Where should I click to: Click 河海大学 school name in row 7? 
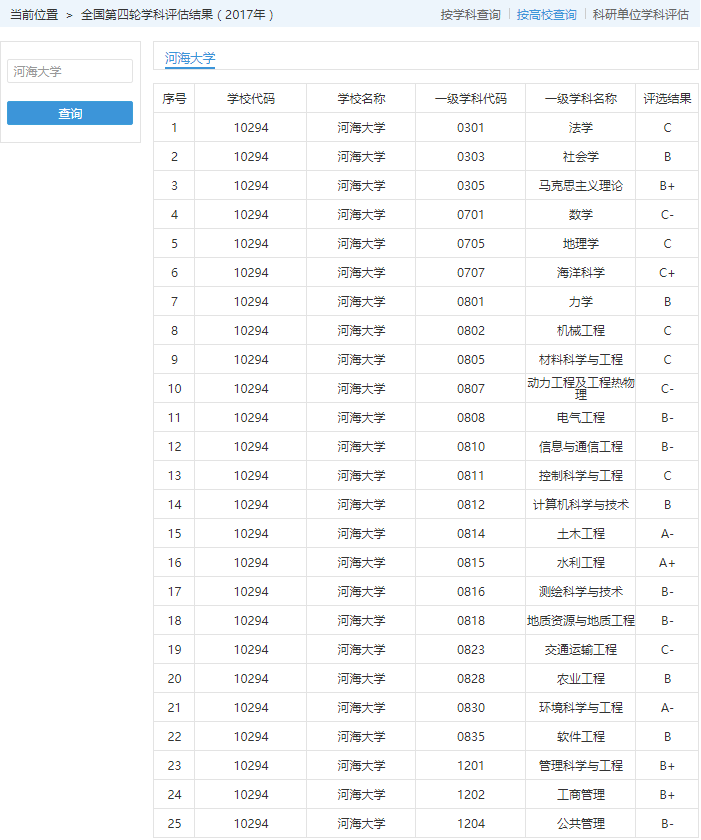(361, 301)
